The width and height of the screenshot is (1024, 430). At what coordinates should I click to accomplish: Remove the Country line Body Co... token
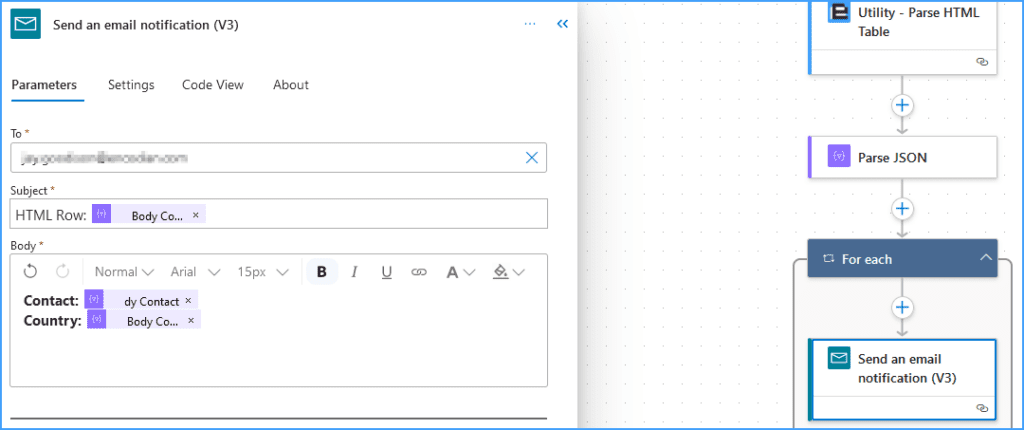[x=191, y=320]
